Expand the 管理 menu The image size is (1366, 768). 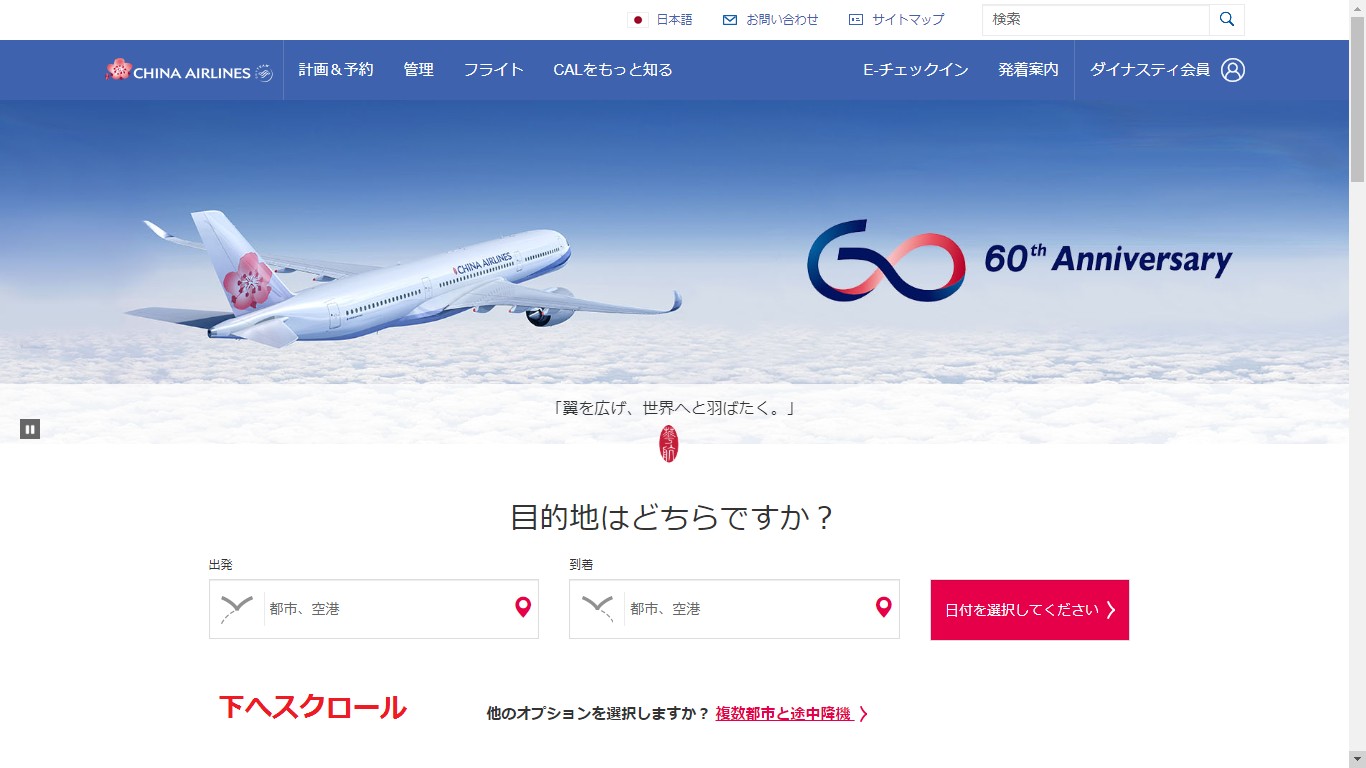tap(418, 70)
